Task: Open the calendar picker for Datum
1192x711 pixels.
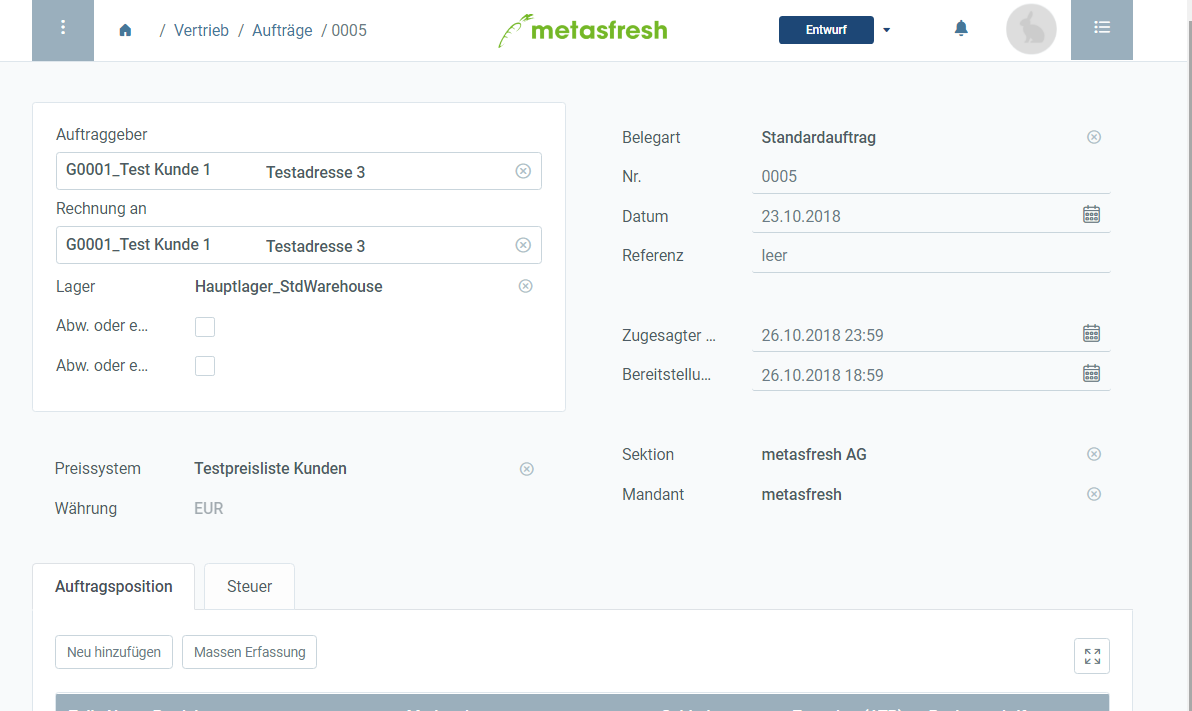Action: [1091, 214]
